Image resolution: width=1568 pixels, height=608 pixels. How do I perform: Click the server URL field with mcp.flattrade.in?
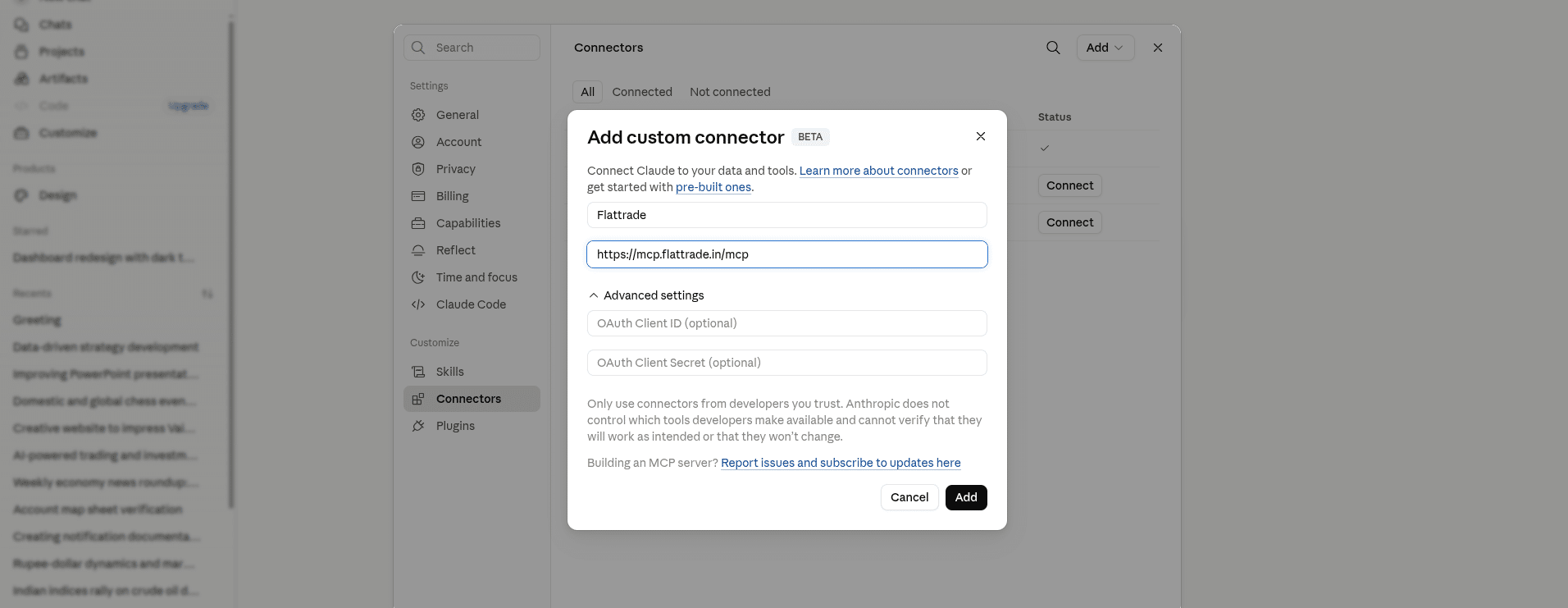pos(787,254)
